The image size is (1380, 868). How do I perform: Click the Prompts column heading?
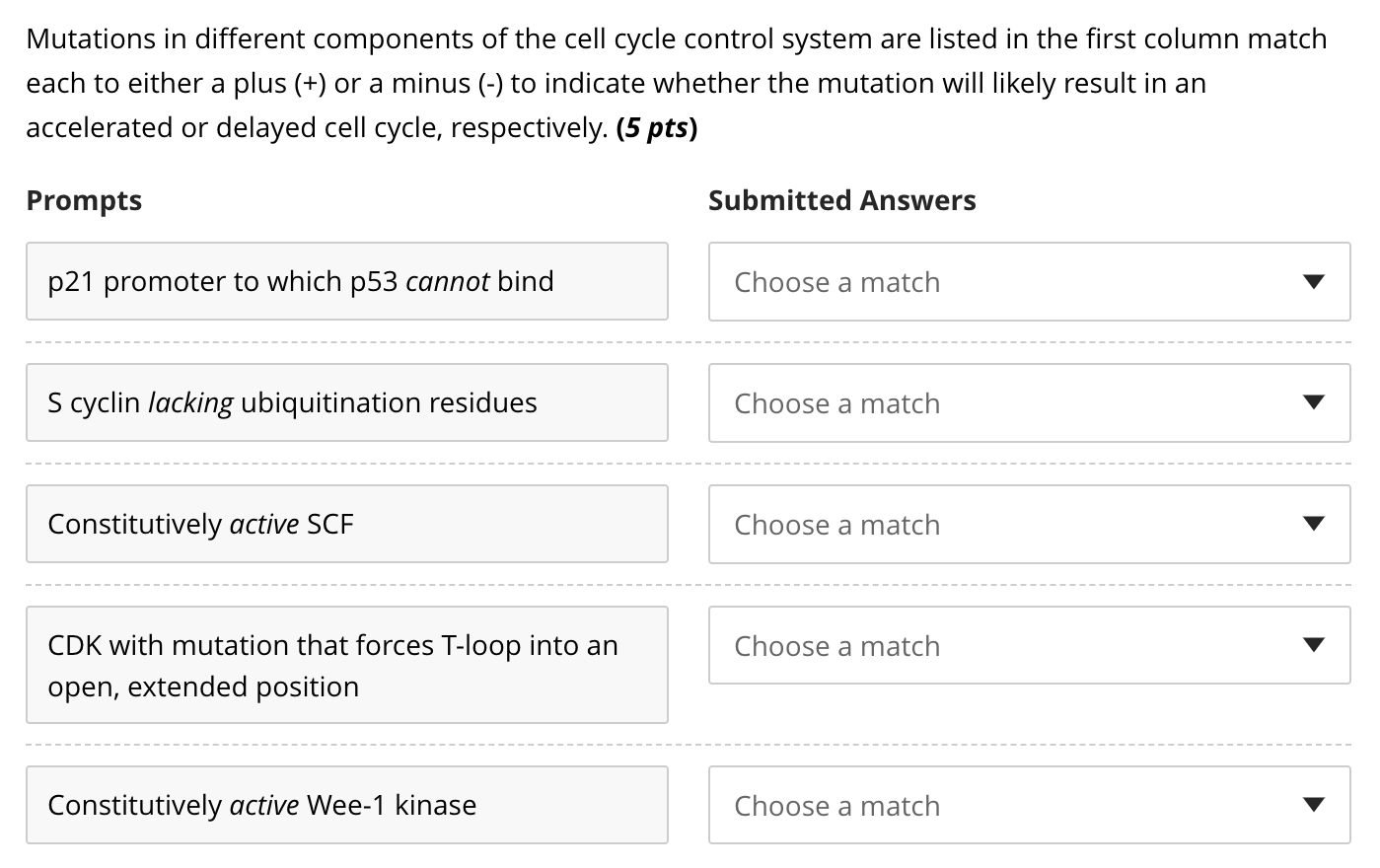(x=84, y=200)
